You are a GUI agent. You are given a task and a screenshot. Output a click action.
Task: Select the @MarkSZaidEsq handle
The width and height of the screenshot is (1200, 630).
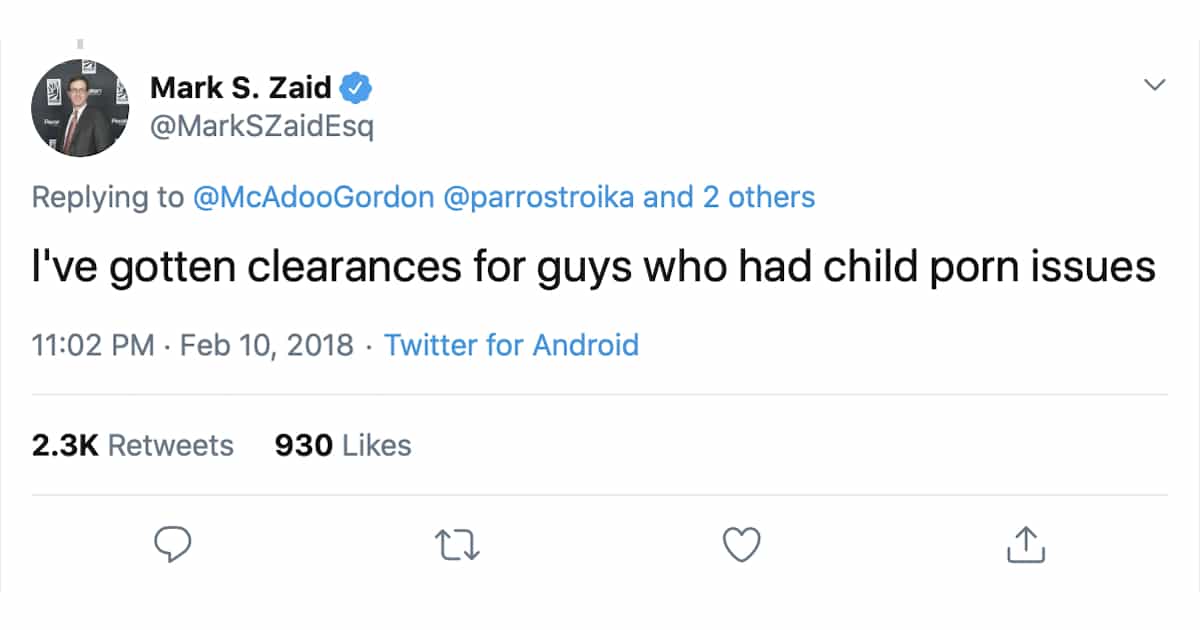point(265,127)
